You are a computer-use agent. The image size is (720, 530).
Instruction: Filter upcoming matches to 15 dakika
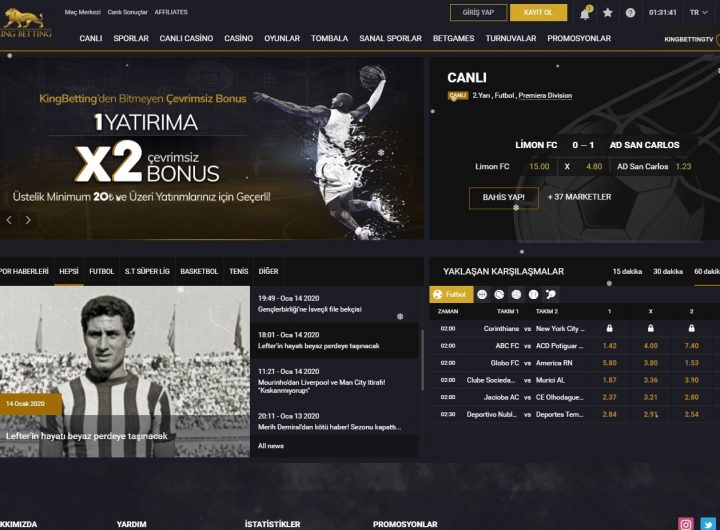(x=627, y=271)
